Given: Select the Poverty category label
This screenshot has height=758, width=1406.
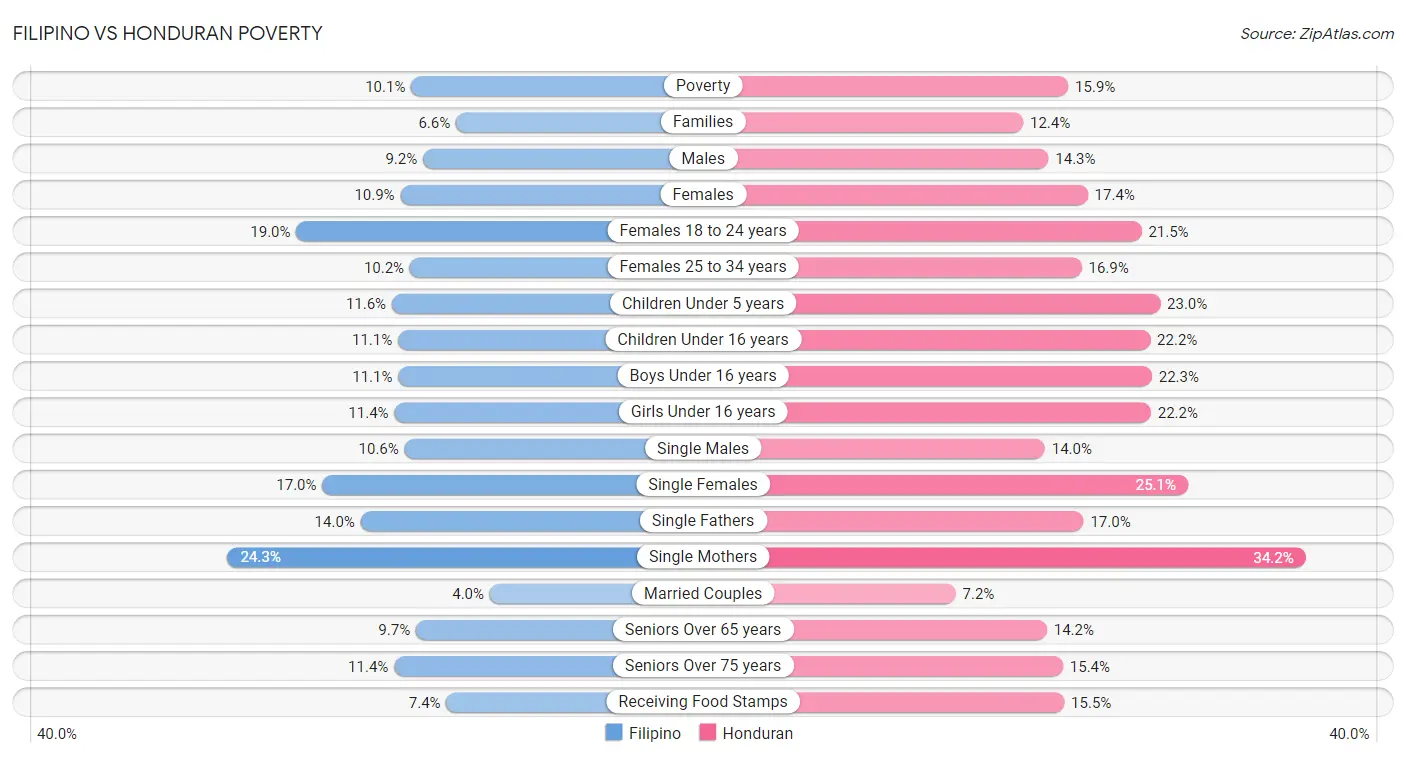Looking at the screenshot, I should tap(703, 86).
